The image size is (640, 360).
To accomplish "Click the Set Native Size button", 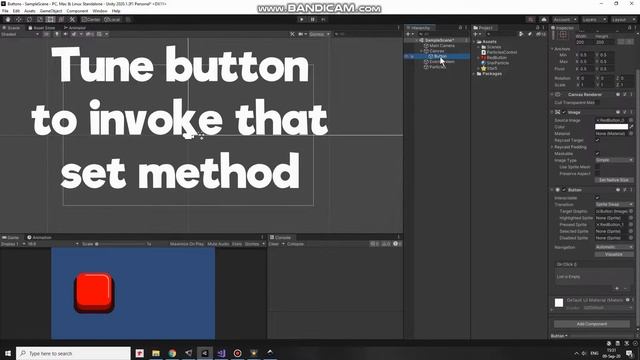I will coord(614,180).
